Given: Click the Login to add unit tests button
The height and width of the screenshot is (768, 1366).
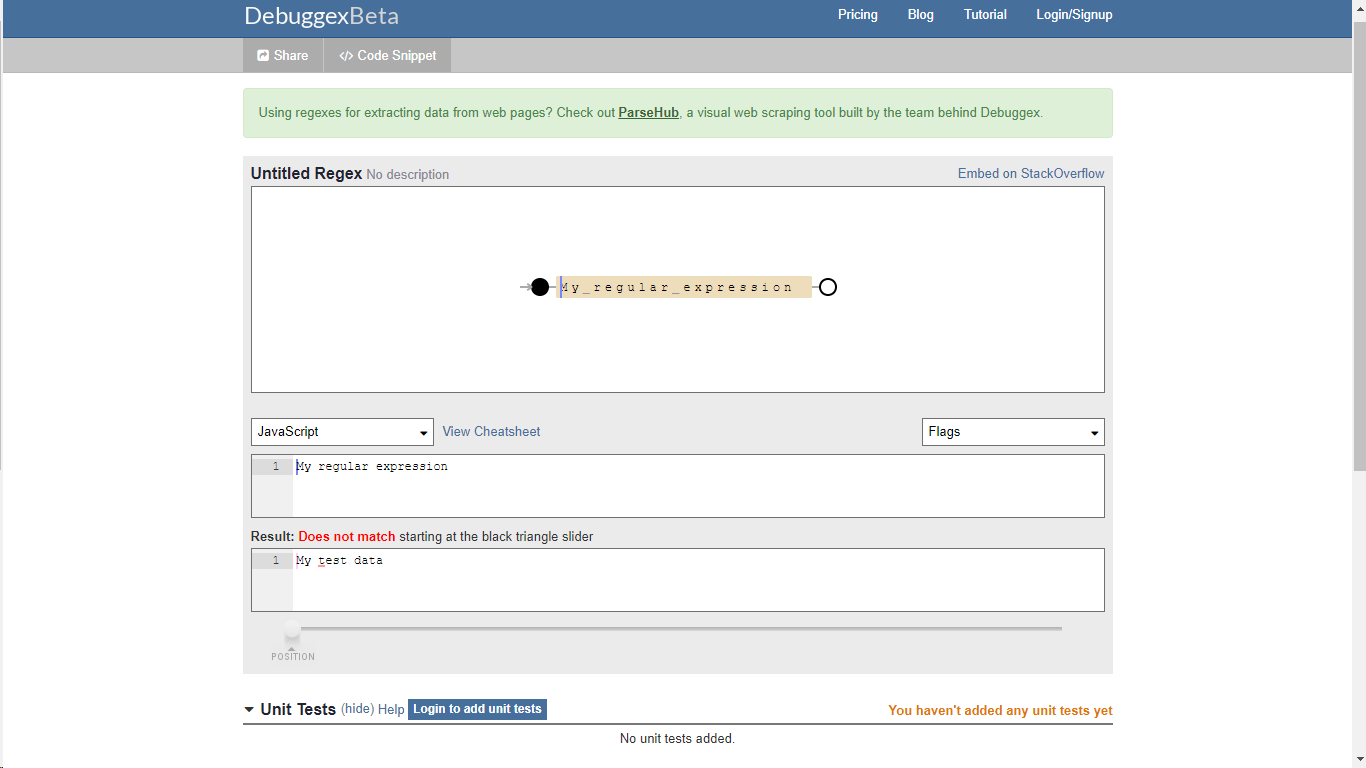Looking at the screenshot, I should [x=477, y=709].
